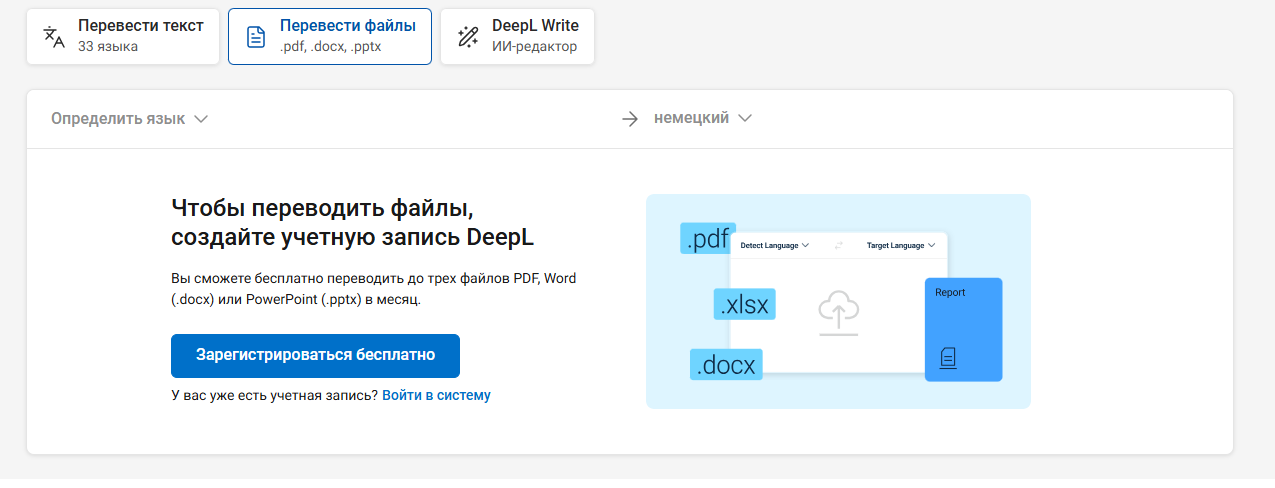
Task: Open the Перевести текст tab
Action: 123,37
